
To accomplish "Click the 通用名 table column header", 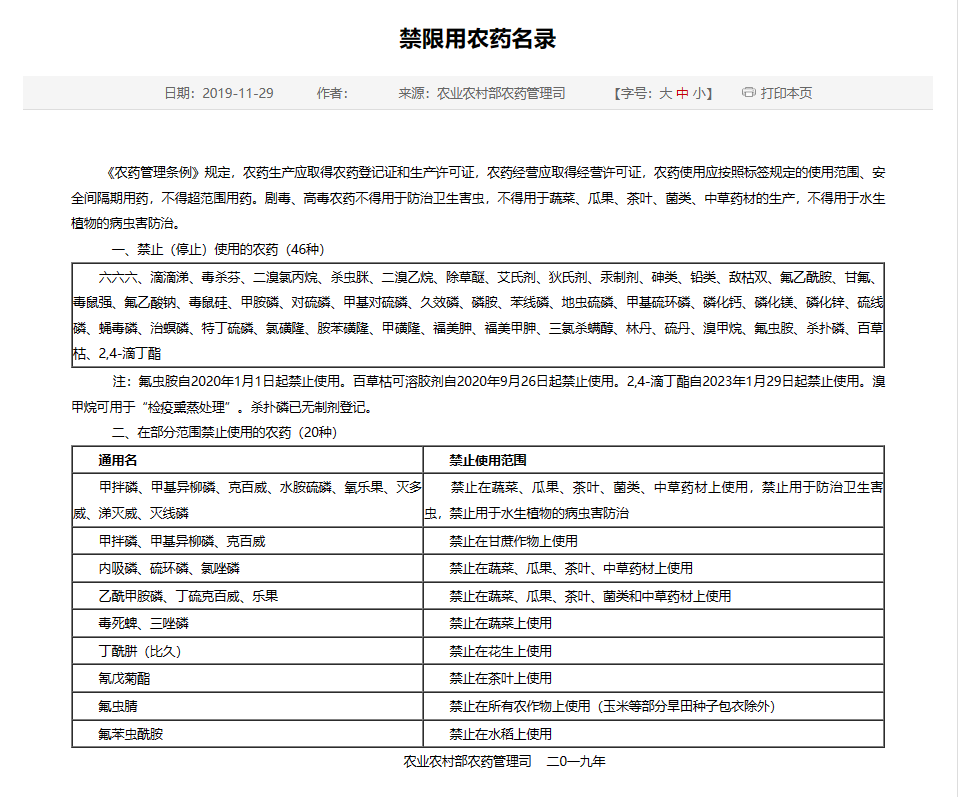I will point(117,461).
